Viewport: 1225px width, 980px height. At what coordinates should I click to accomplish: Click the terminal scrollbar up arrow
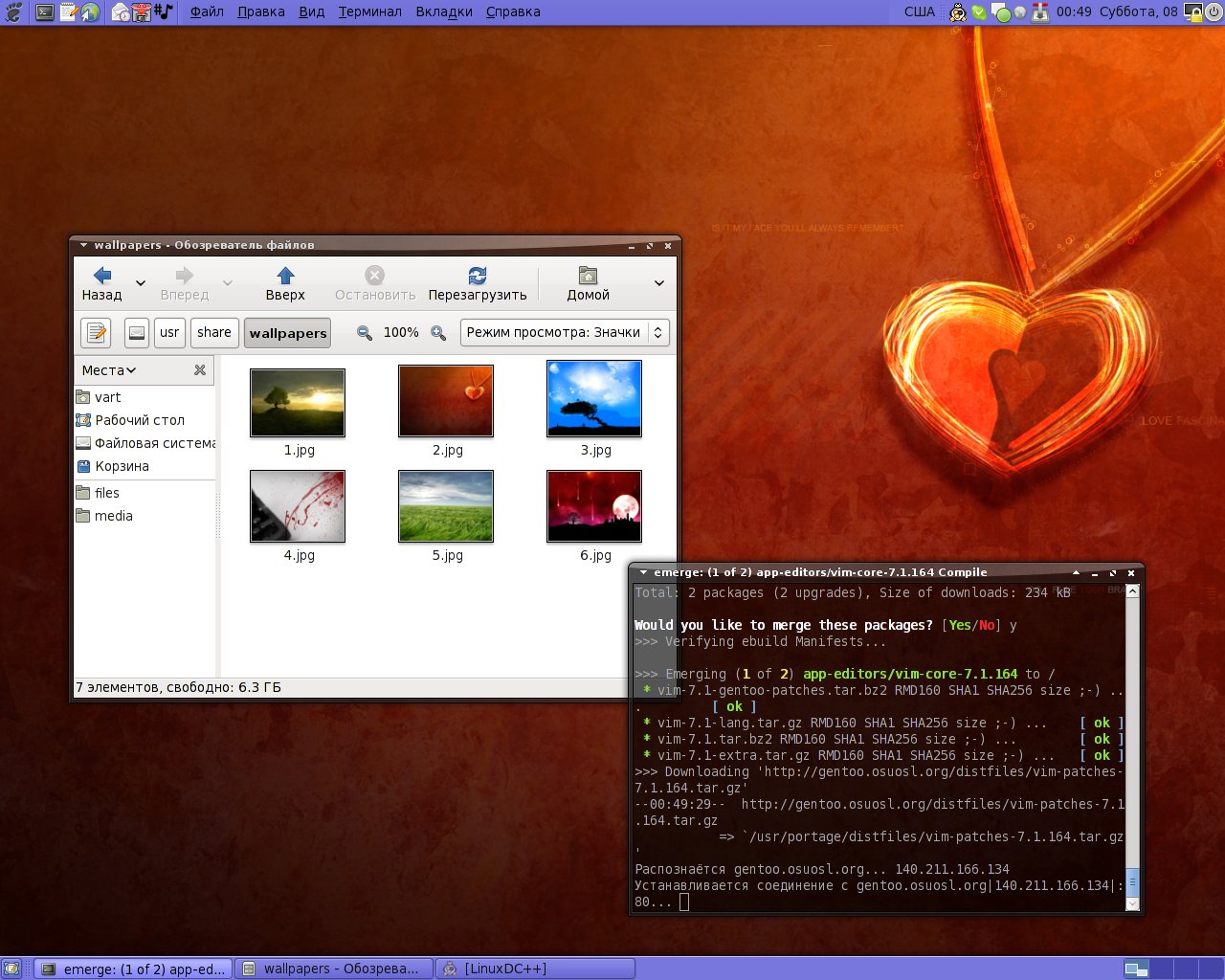[x=1132, y=591]
